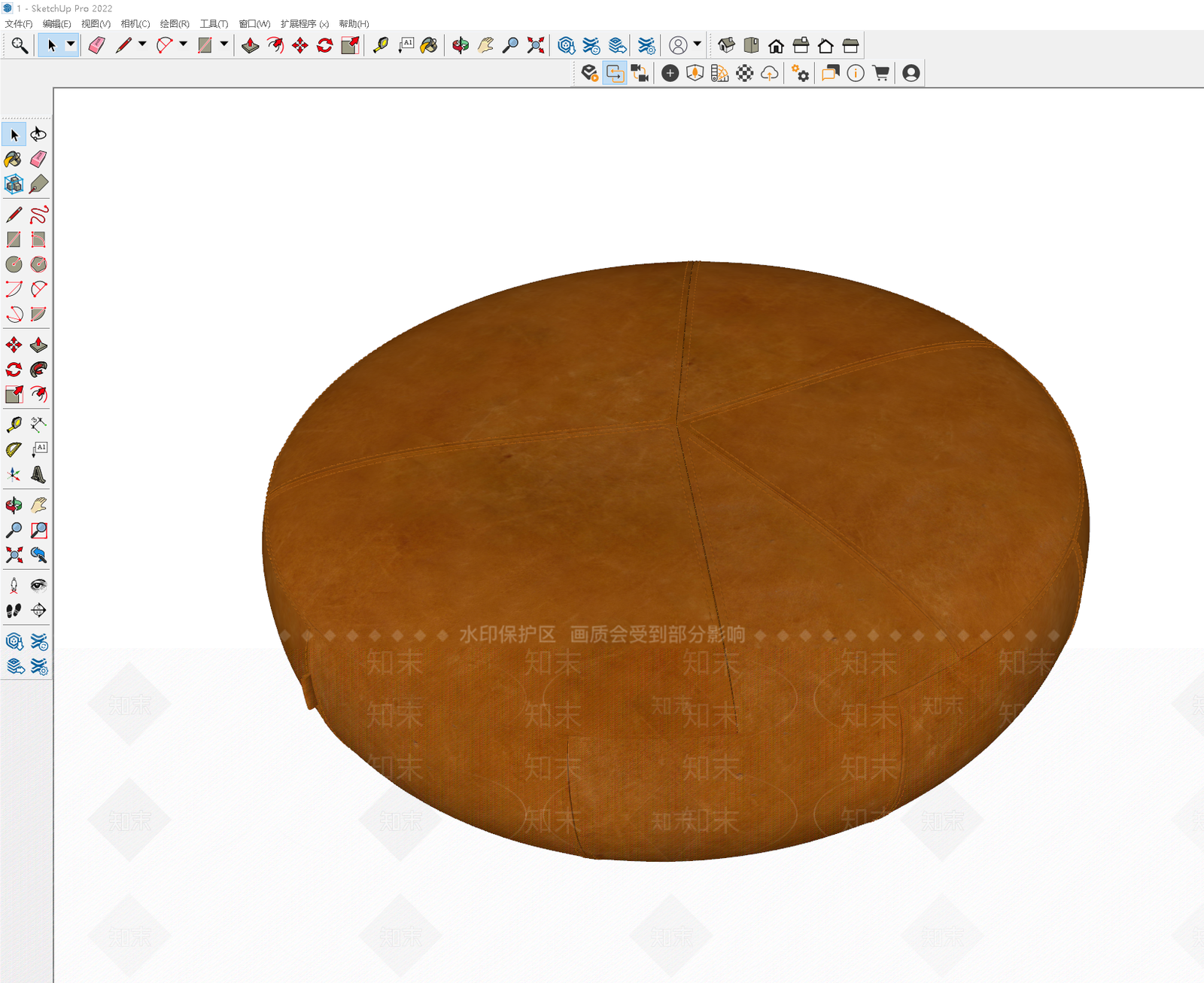This screenshot has height=983, width=1204.
Task: Toggle Enscape Synchronize Views camera button
Action: (x=640, y=74)
